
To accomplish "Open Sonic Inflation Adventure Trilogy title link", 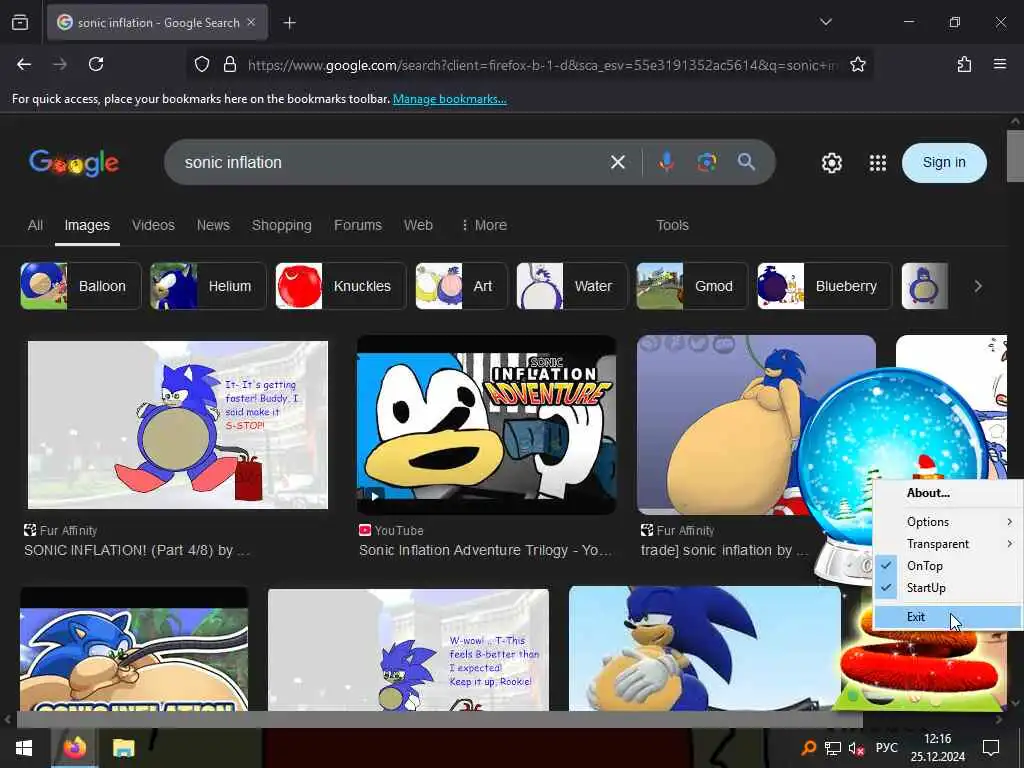I will click(485, 551).
